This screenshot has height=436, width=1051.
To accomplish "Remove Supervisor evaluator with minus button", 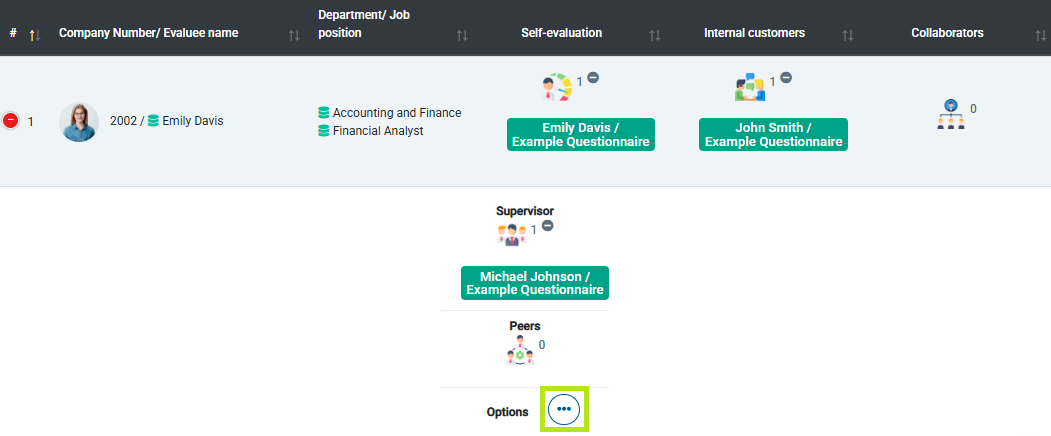I will tap(547, 226).
